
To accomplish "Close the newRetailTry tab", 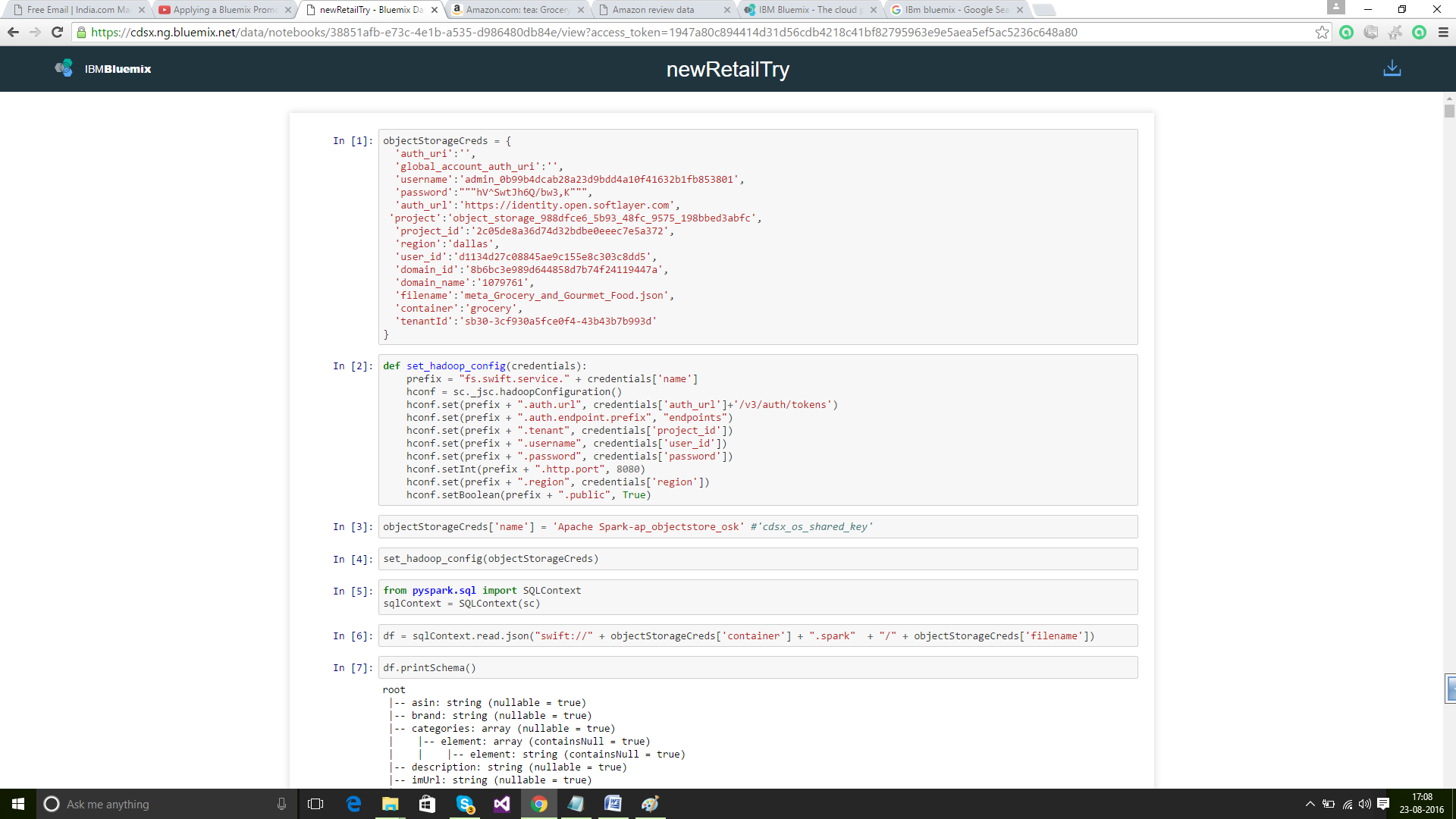I will pyautogui.click(x=435, y=10).
